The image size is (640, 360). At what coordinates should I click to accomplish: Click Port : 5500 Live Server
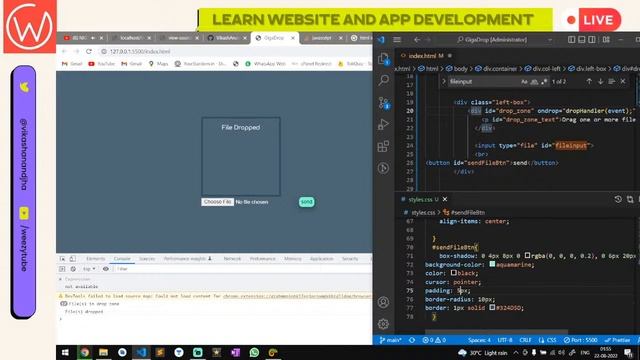tap(580, 340)
